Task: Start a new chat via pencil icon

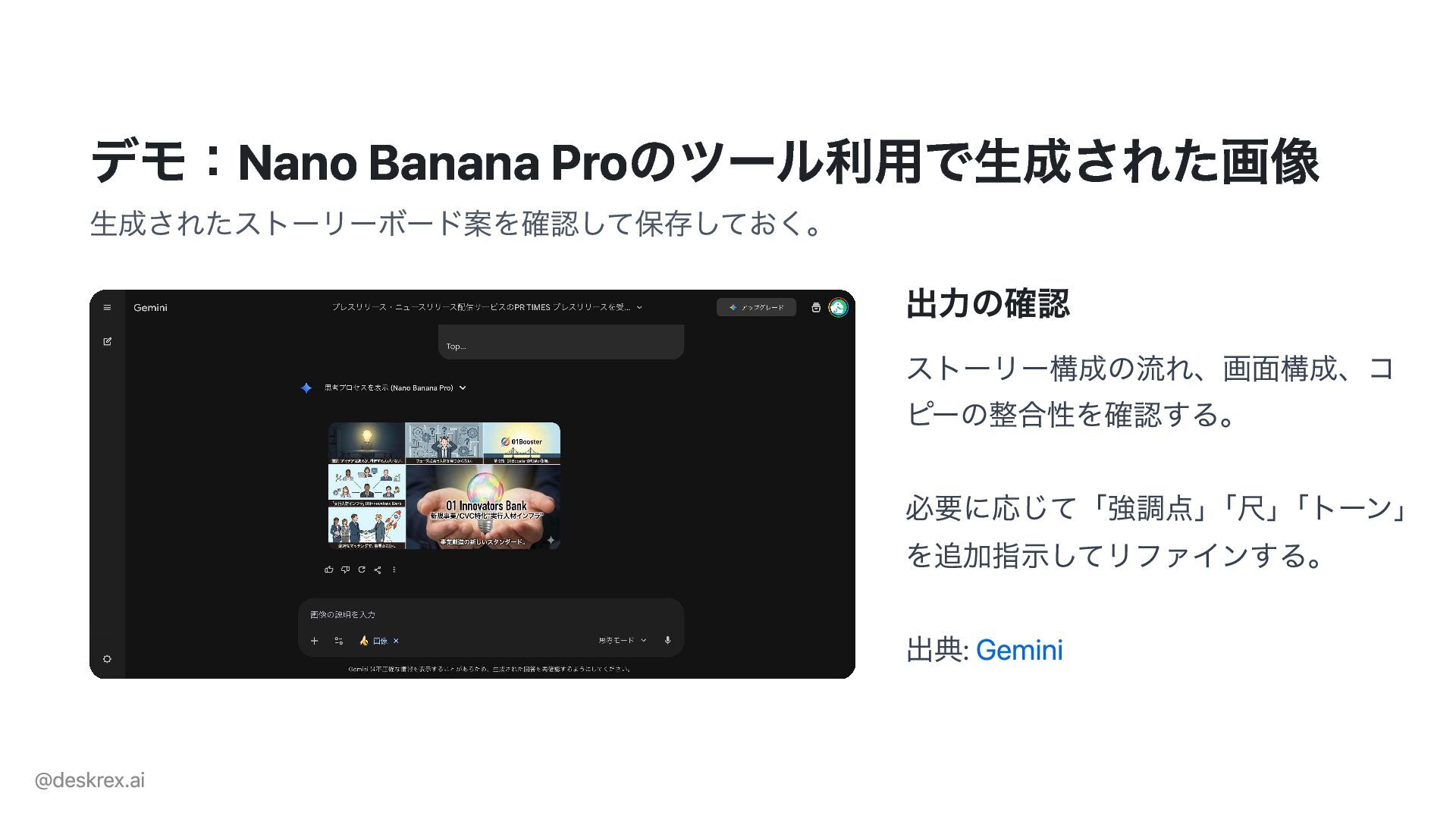Action: pos(107,341)
